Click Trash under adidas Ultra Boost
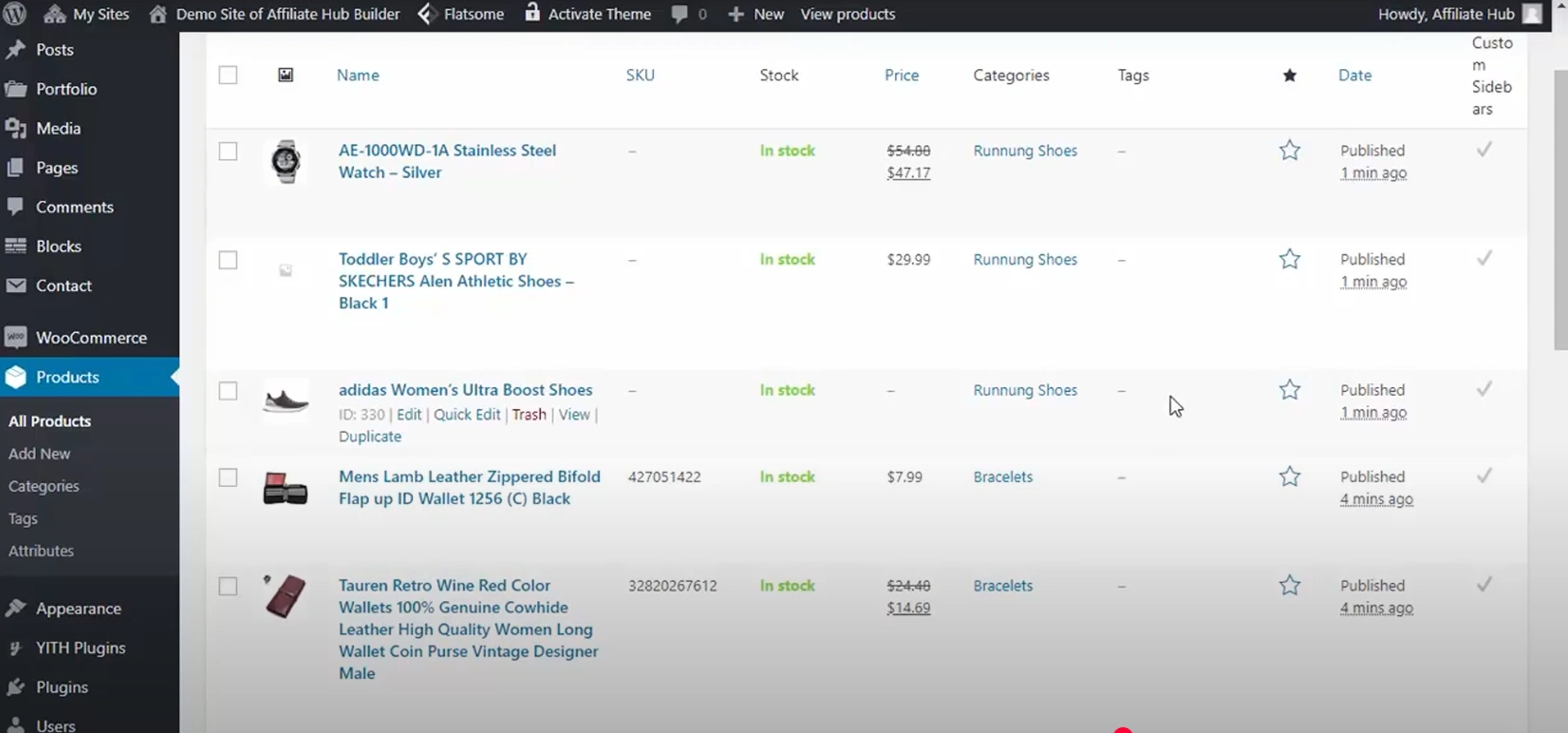 [529, 415]
